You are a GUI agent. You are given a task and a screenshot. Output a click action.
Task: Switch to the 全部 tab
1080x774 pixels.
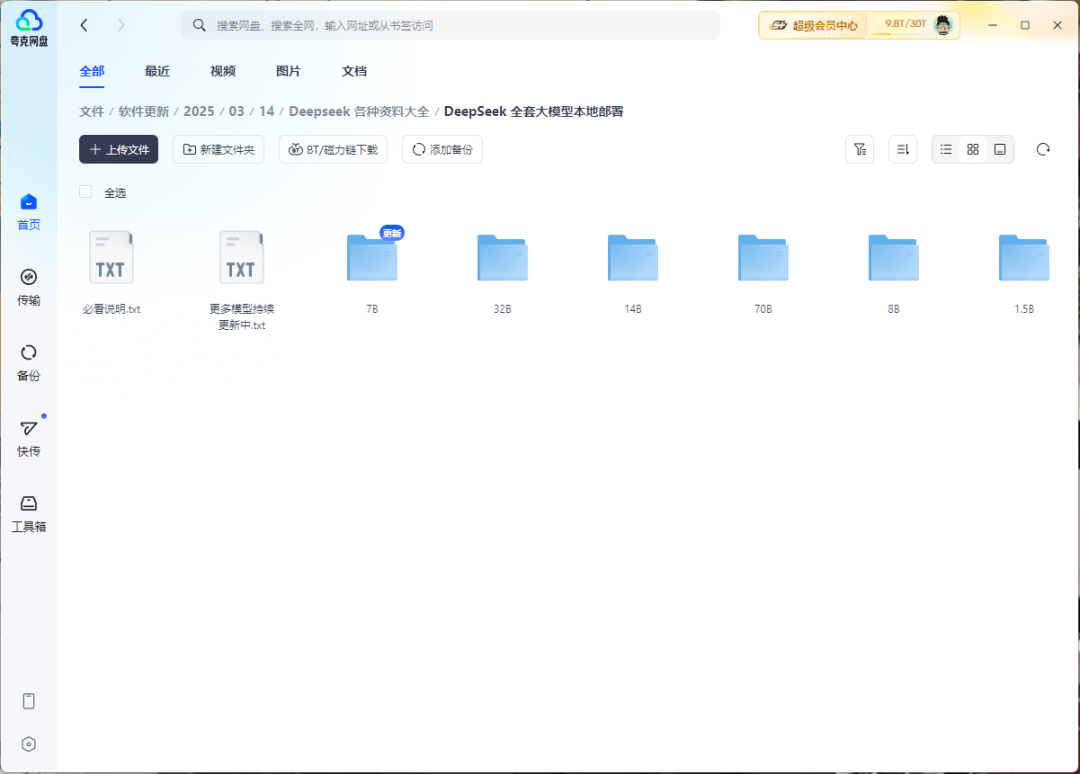point(92,72)
